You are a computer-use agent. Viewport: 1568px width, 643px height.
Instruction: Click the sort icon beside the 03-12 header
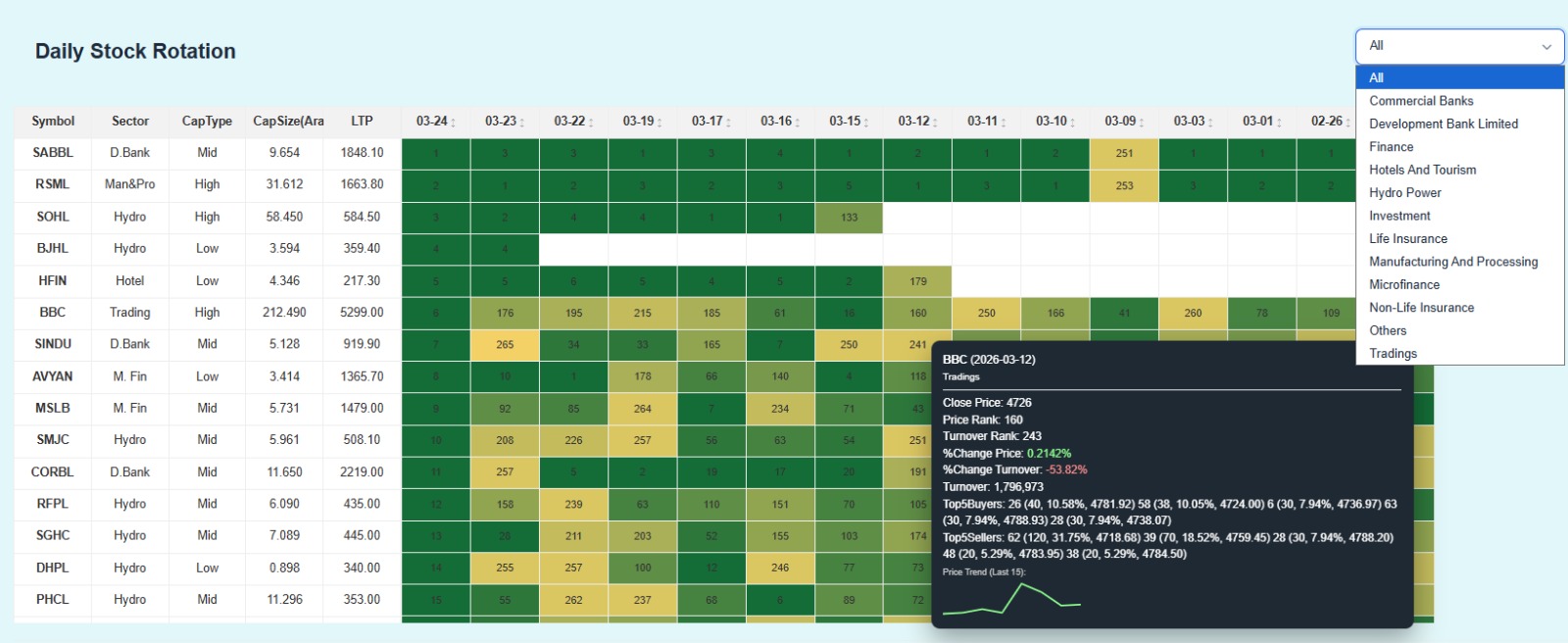[x=935, y=123]
